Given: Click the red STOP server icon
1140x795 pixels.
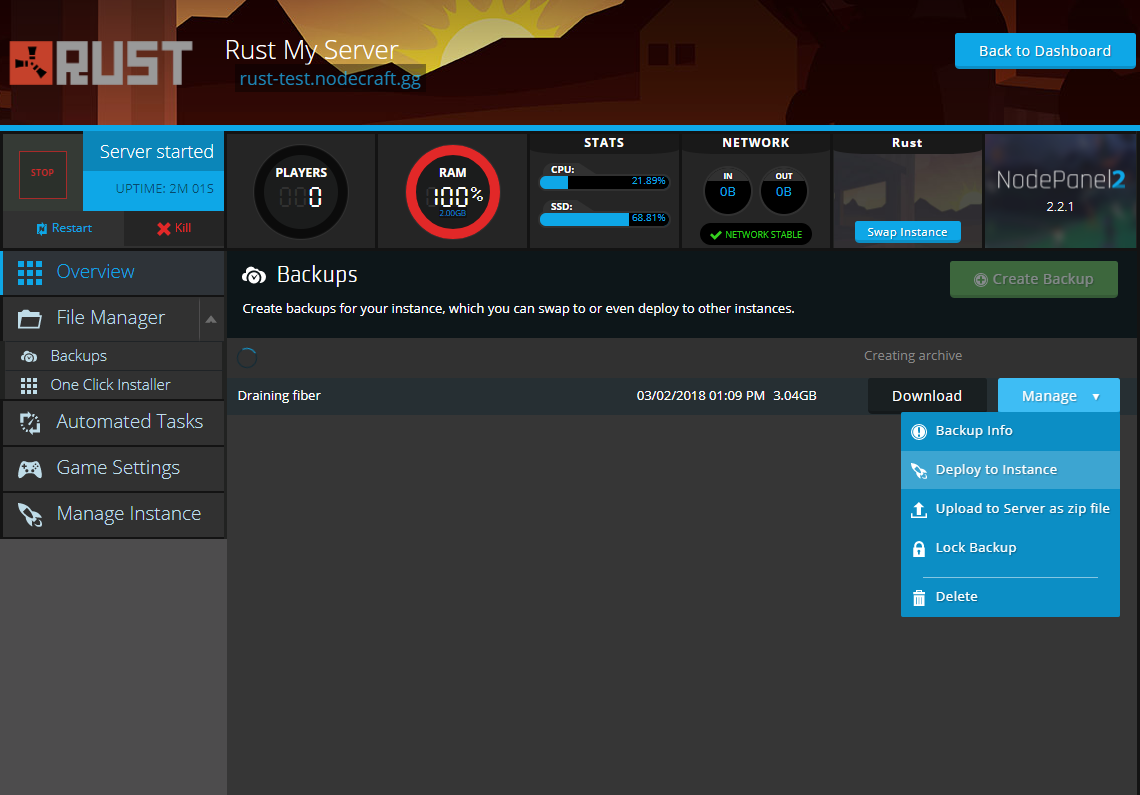Looking at the screenshot, I should [42, 173].
